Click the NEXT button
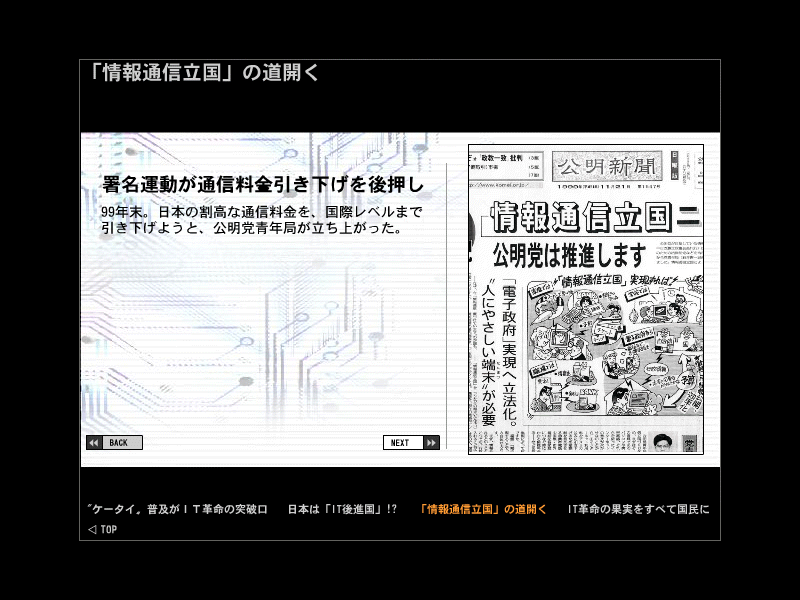This screenshot has width=800, height=600. pyautogui.click(x=411, y=442)
